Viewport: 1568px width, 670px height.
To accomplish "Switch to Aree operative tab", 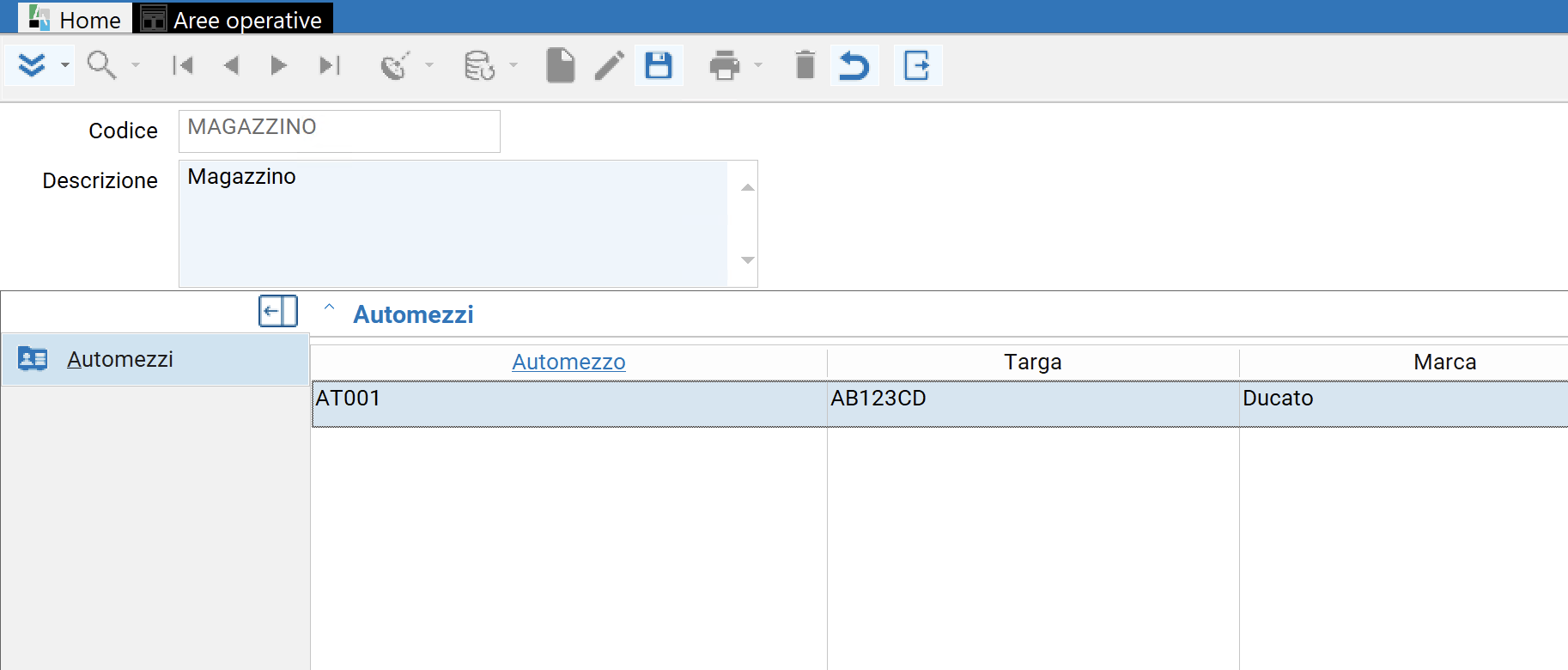I will pyautogui.click(x=233, y=18).
